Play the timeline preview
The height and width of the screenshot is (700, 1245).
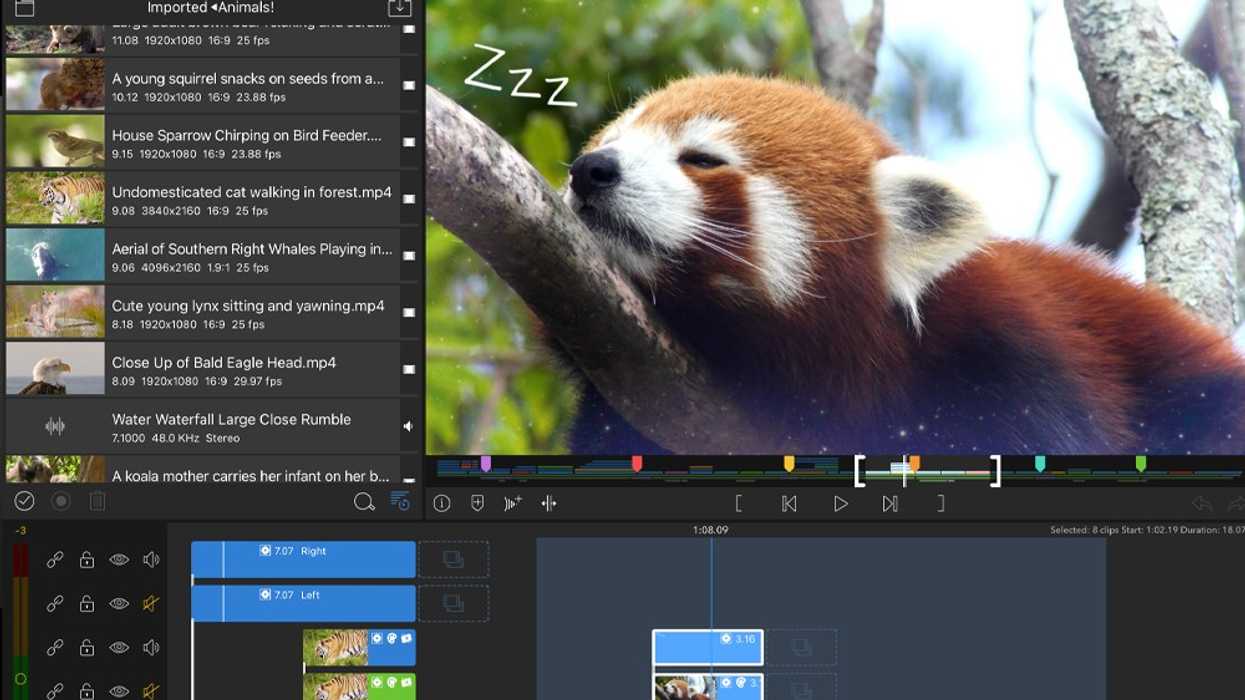841,504
